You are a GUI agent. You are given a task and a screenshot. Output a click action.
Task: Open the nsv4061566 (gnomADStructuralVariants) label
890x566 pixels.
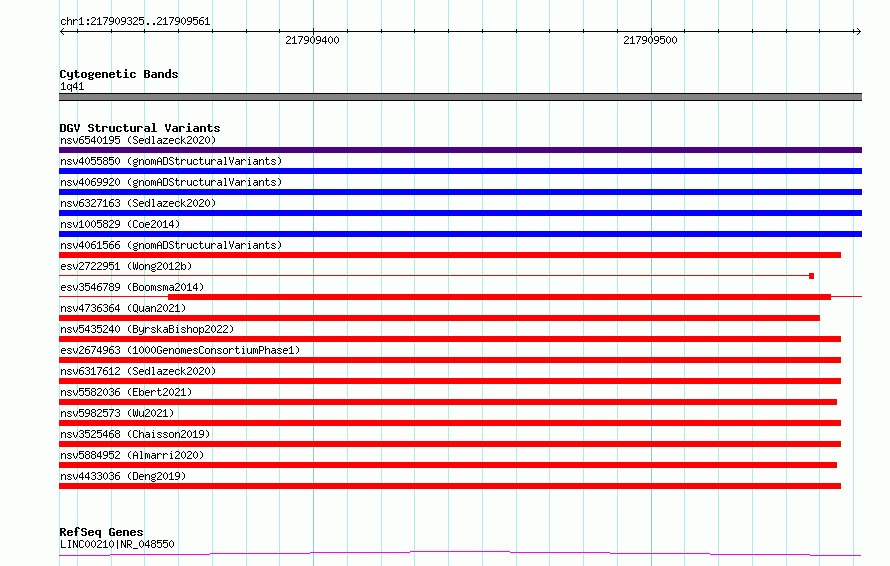pos(171,245)
